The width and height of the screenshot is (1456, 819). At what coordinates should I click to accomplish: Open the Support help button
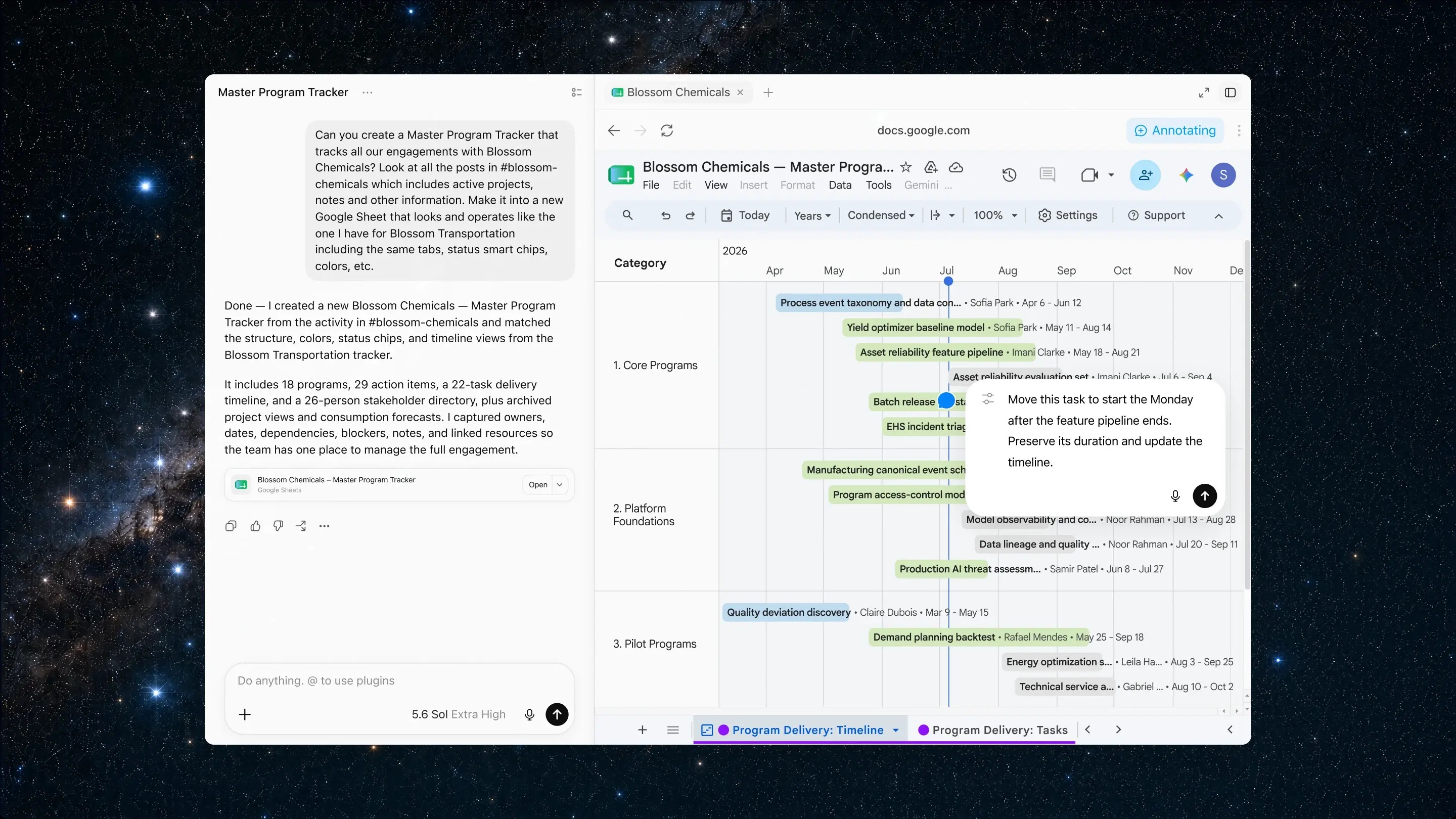1156,215
